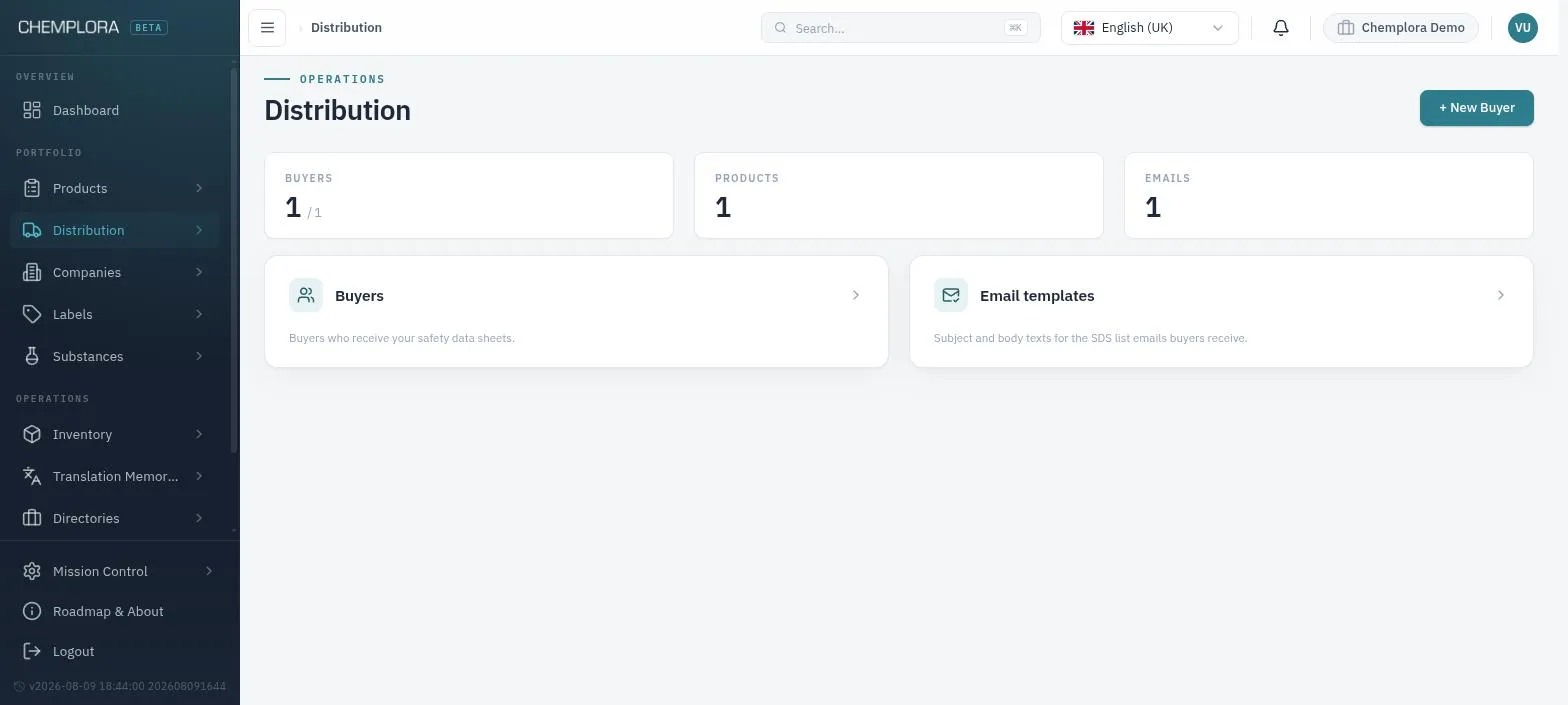The height and width of the screenshot is (705, 1568).
Task: Click the sidebar scrollbar
Action: (x=234, y=260)
